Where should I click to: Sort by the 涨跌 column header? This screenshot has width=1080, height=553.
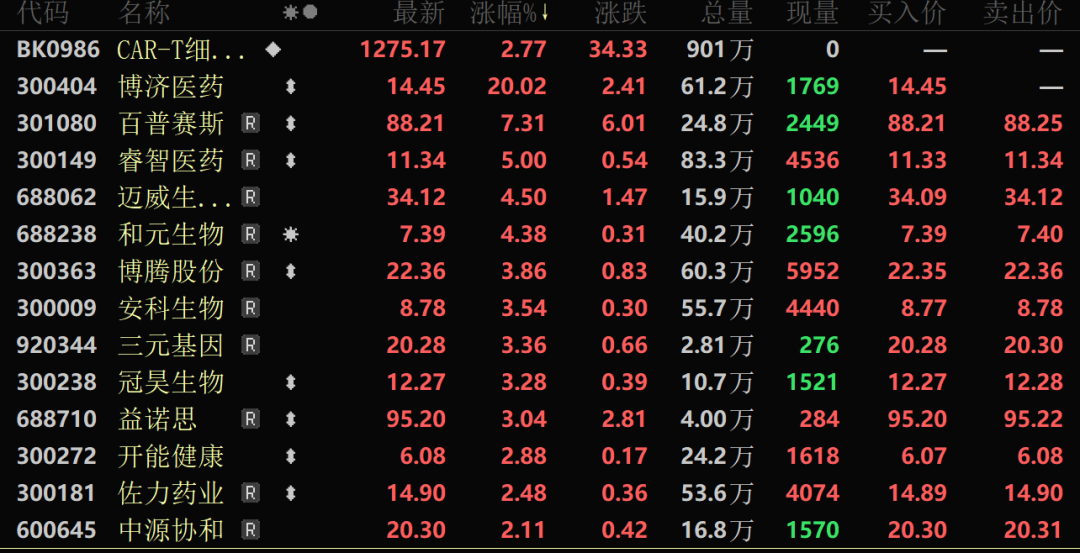(x=621, y=12)
